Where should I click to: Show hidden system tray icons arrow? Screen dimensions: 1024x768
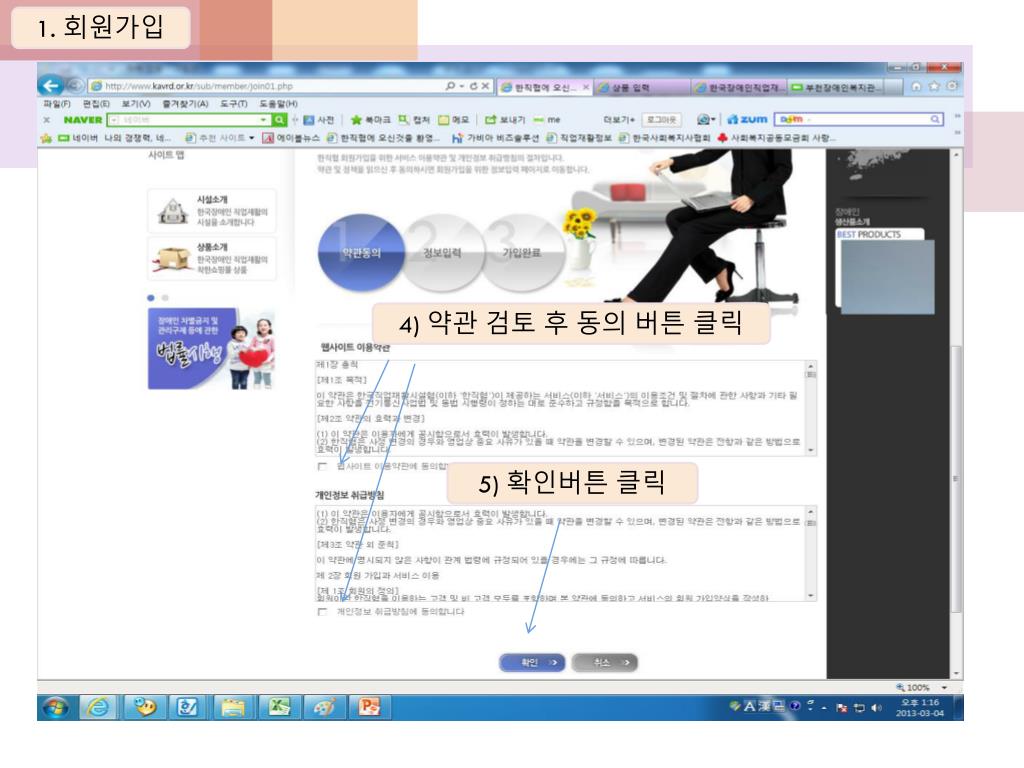coord(824,708)
